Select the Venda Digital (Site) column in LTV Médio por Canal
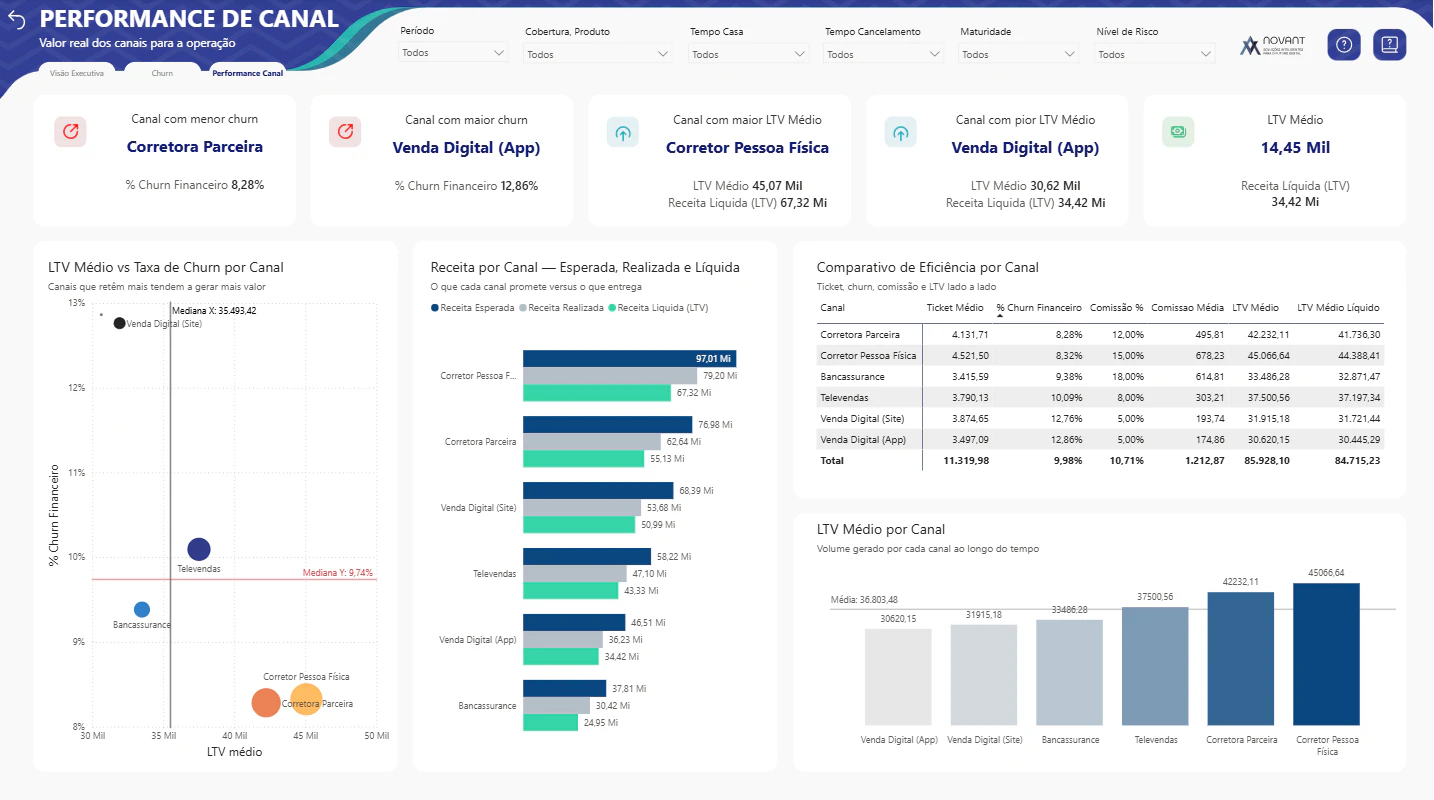Screen dimensions: 1434x800 984,675
